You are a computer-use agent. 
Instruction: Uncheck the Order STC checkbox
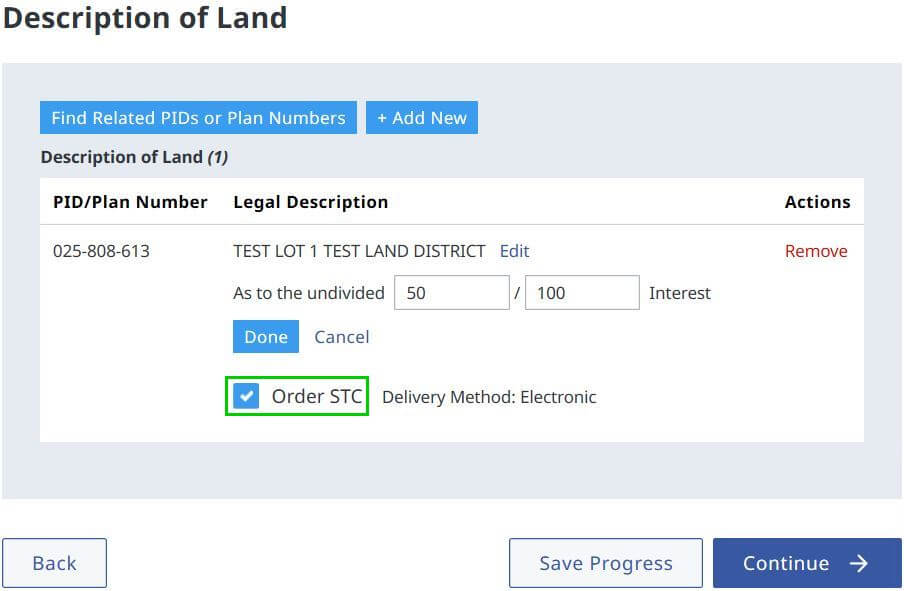pyautogui.click(x=246, y=396)
